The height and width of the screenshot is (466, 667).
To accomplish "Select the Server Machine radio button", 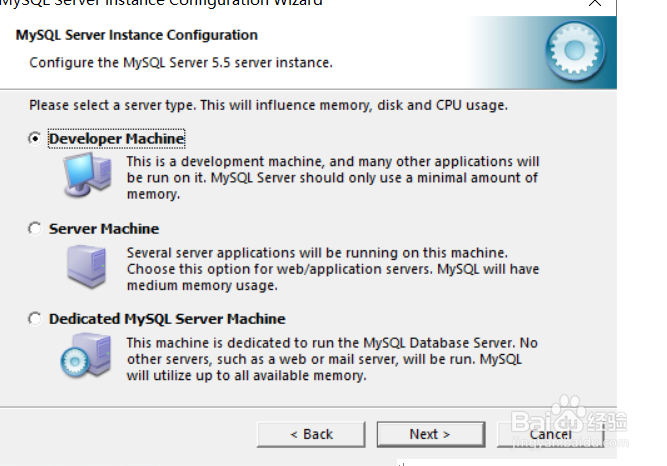I will (x=35, y=229).
